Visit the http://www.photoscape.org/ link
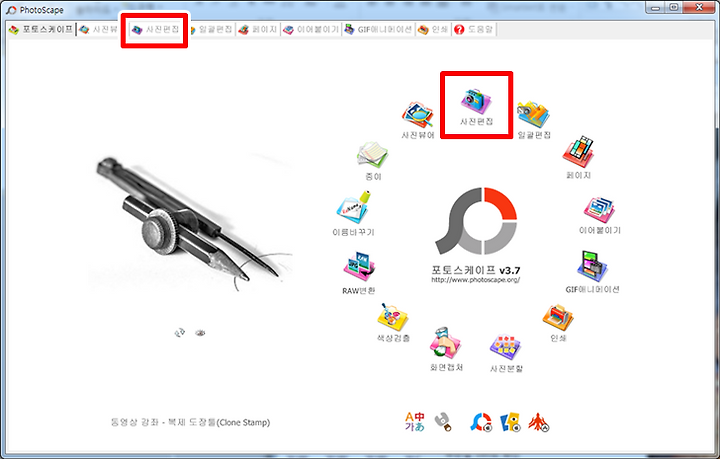This screenshot has width=720, height=459. tap(476, 280)
